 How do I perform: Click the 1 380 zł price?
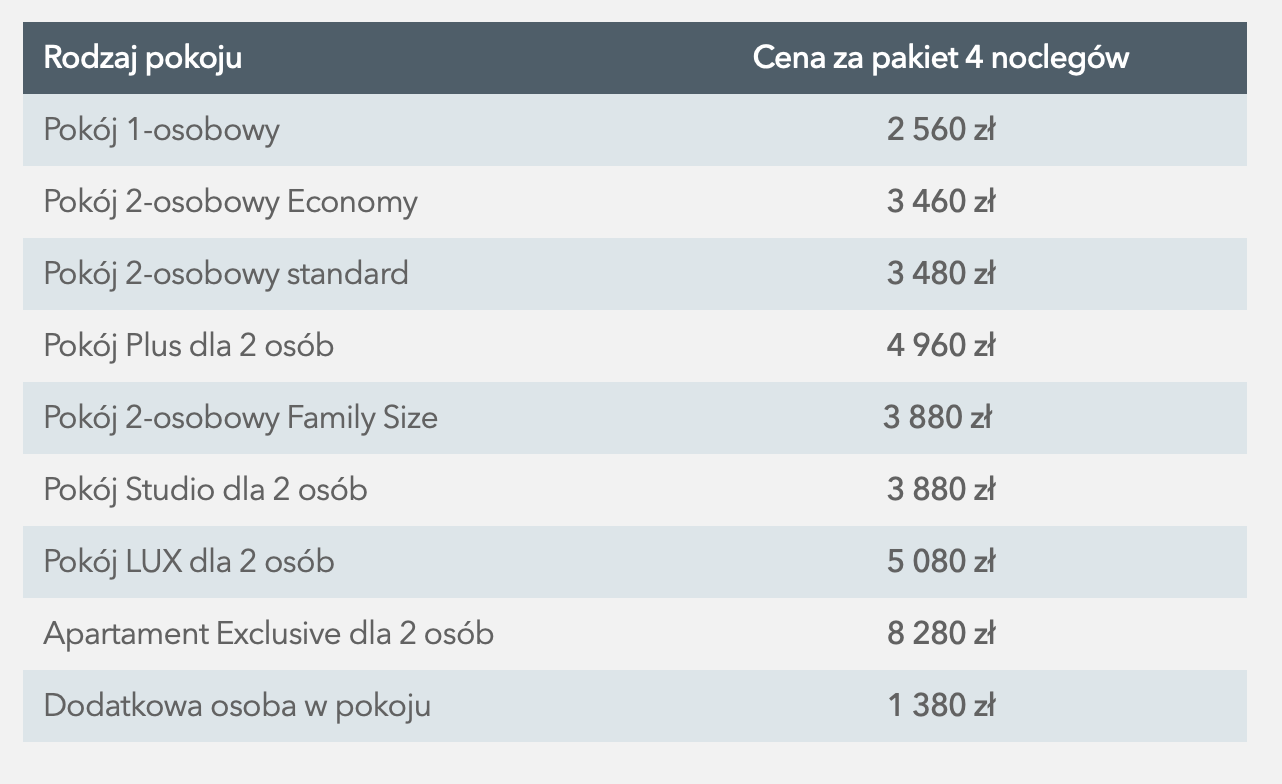[941, 706]
